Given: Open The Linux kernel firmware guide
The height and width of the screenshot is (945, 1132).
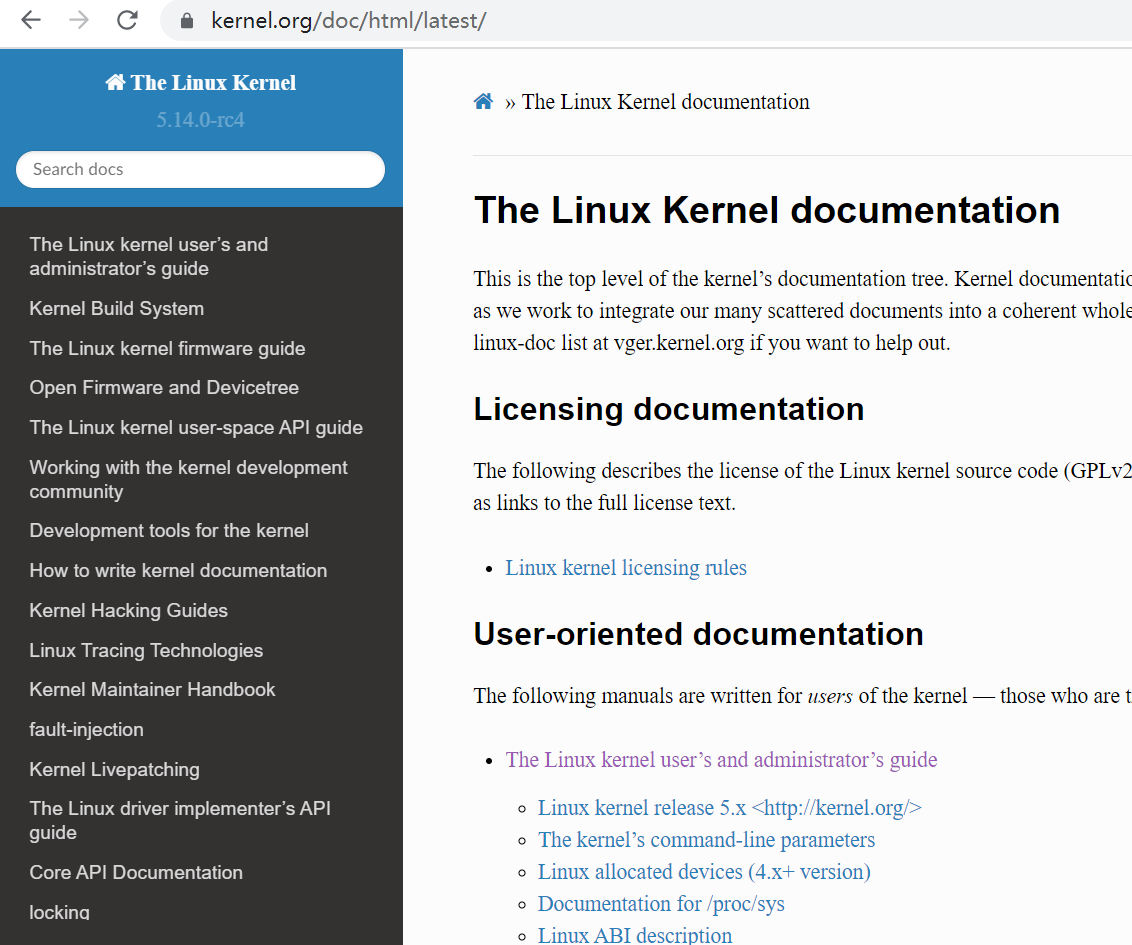Looking at the screenshot, I should (x=167, y=348).
